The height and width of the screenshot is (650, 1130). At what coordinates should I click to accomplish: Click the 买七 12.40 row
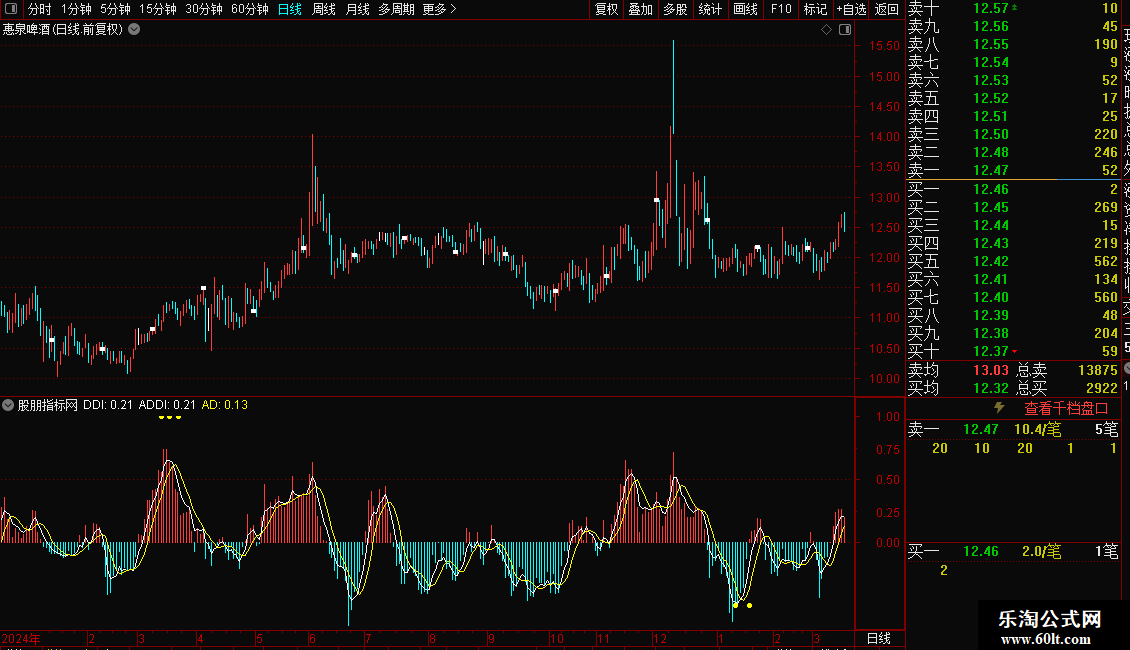1013,297
